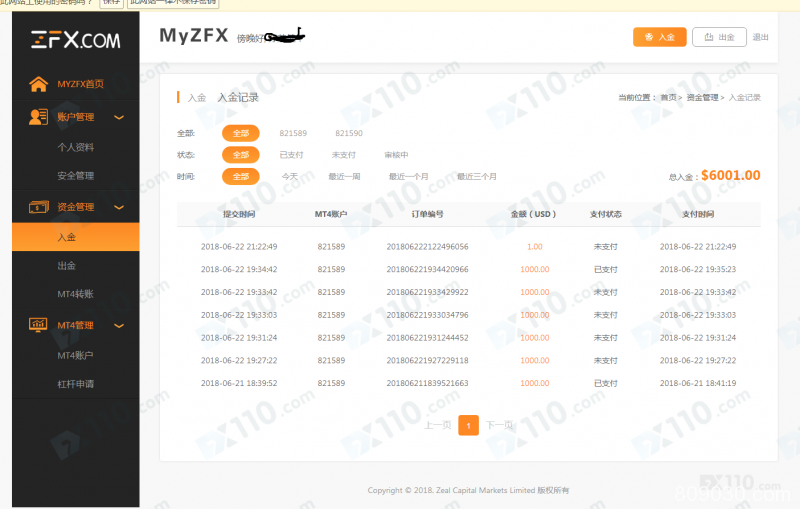Viewport: 800px width, 509px height.
Task: Click the Zeal Capital Markets copyright text
Action: pos(468,490)
